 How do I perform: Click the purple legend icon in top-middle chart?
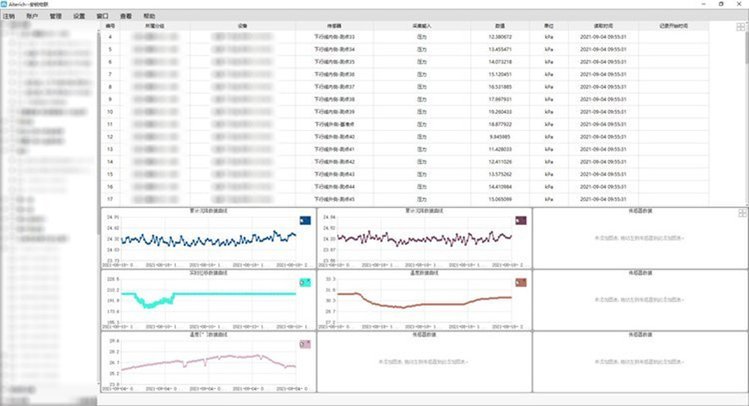(x=521, y=219)
